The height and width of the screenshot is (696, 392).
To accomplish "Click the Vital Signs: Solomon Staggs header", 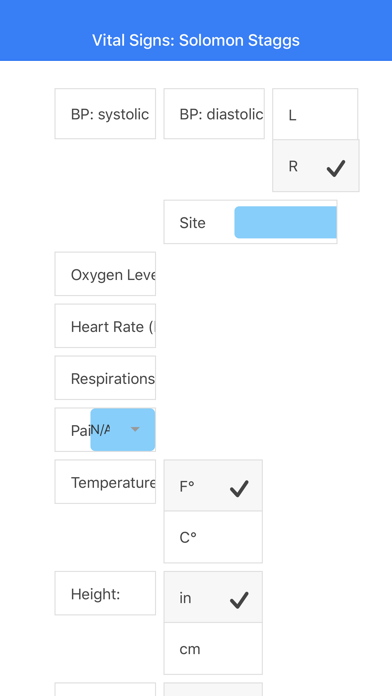I will 196,40.
